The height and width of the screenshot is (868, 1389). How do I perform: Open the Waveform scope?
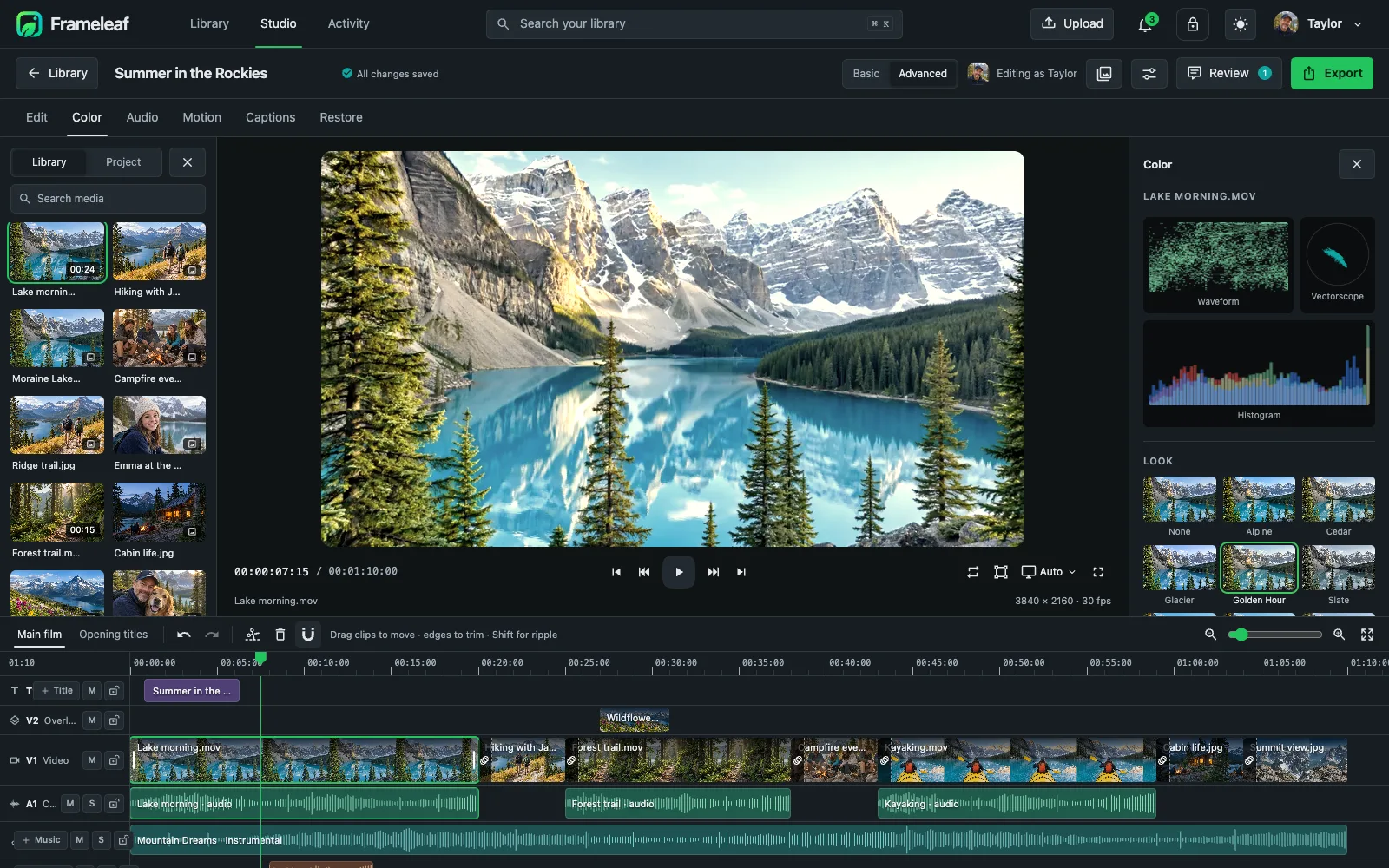tap(1218, 265)
